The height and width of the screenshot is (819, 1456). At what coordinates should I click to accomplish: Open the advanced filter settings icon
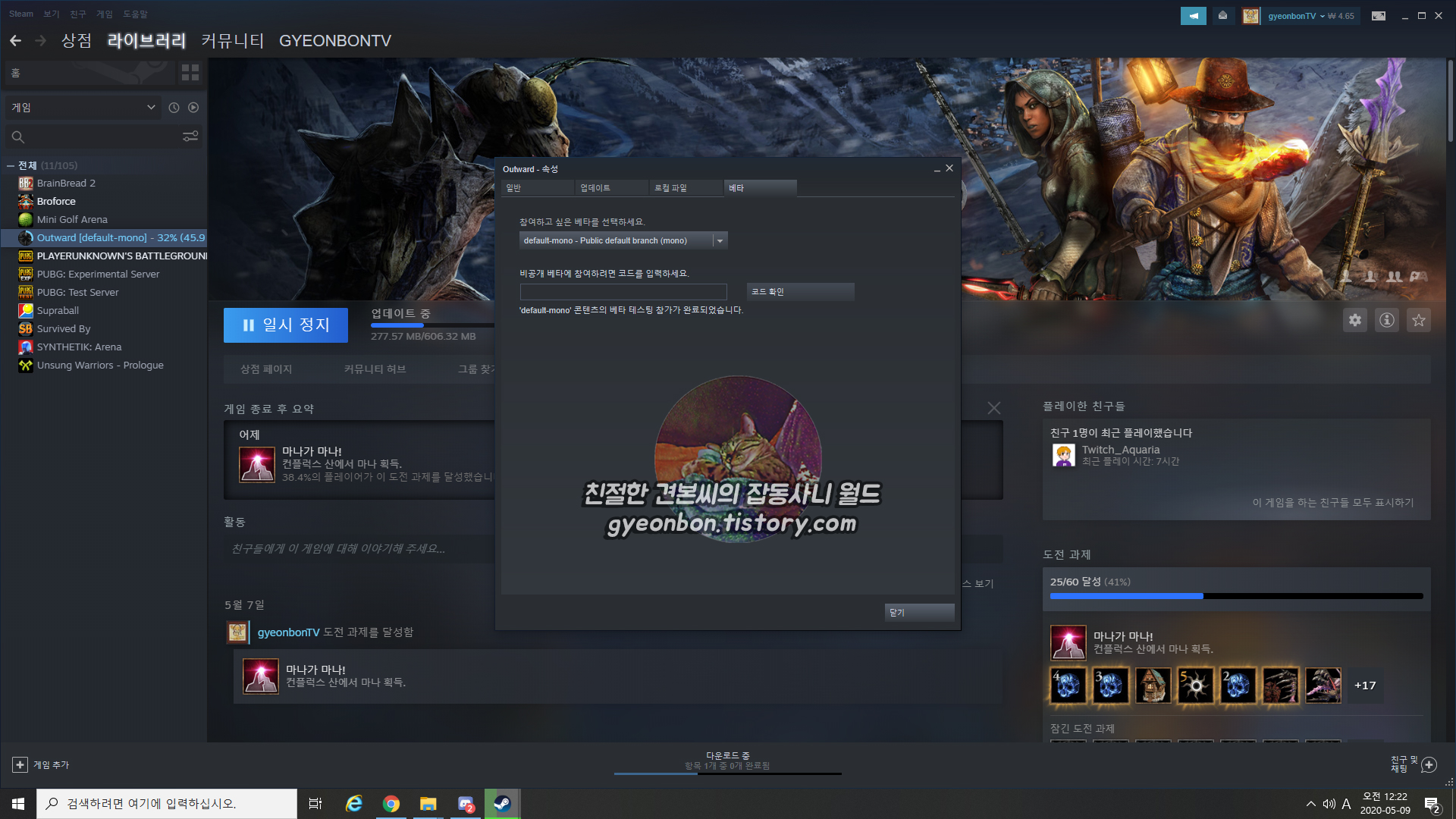[x=190, y=136]
